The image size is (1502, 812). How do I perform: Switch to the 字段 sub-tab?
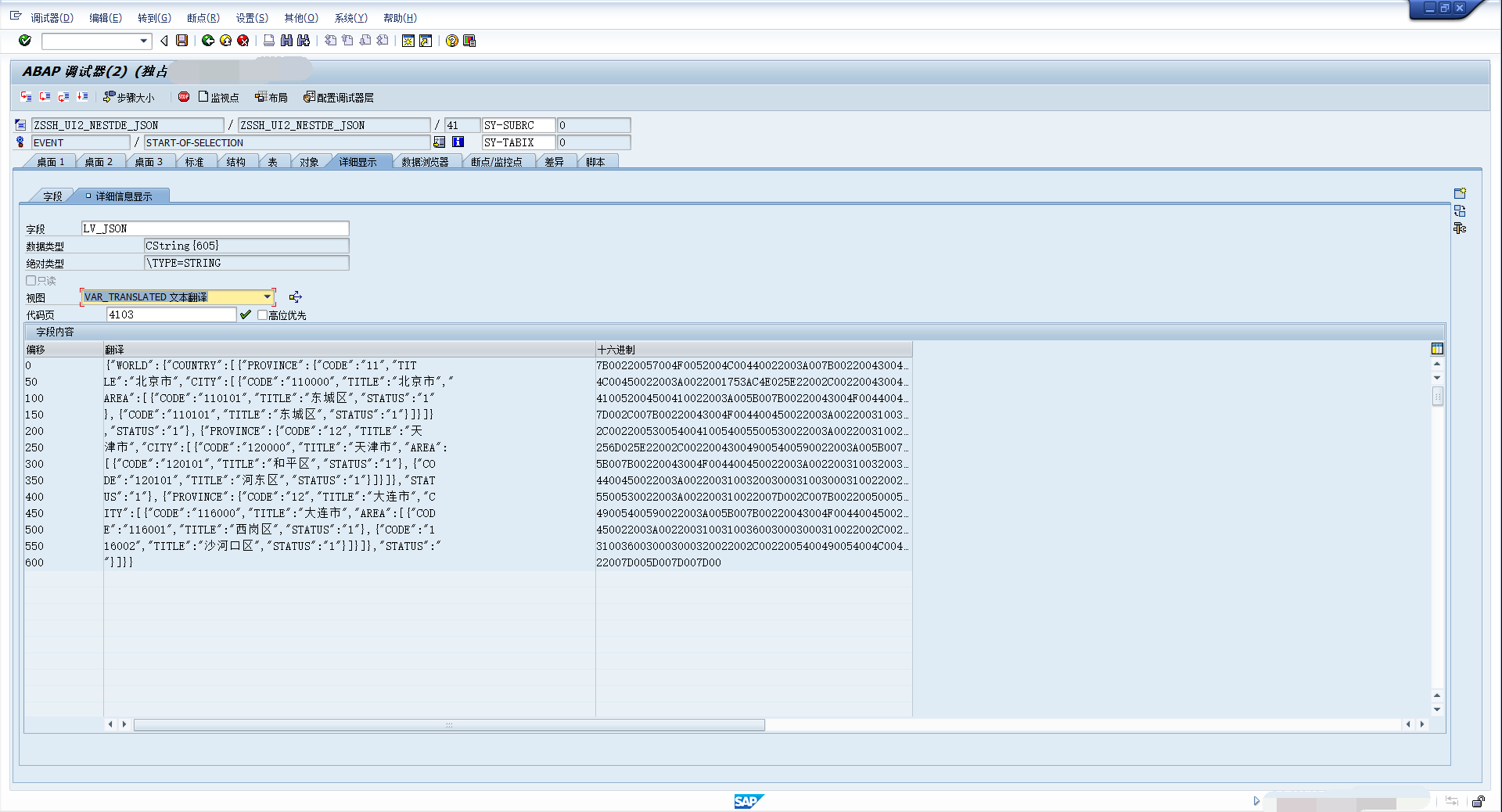(x=52, y=196)
